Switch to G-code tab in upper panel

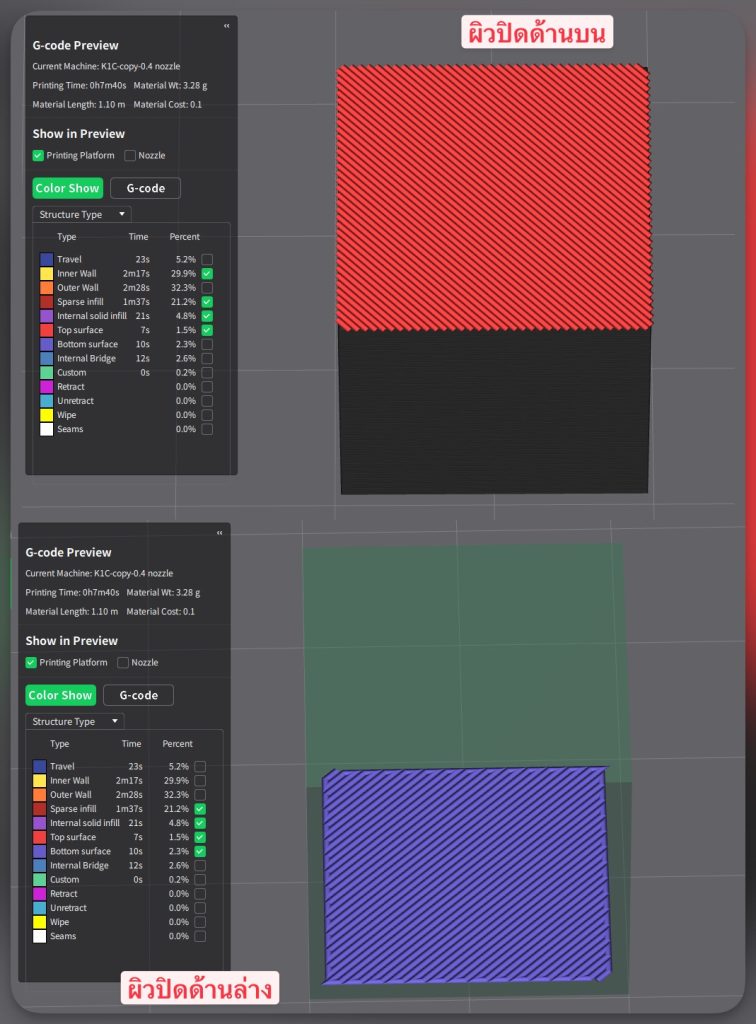tap(145, 188)
